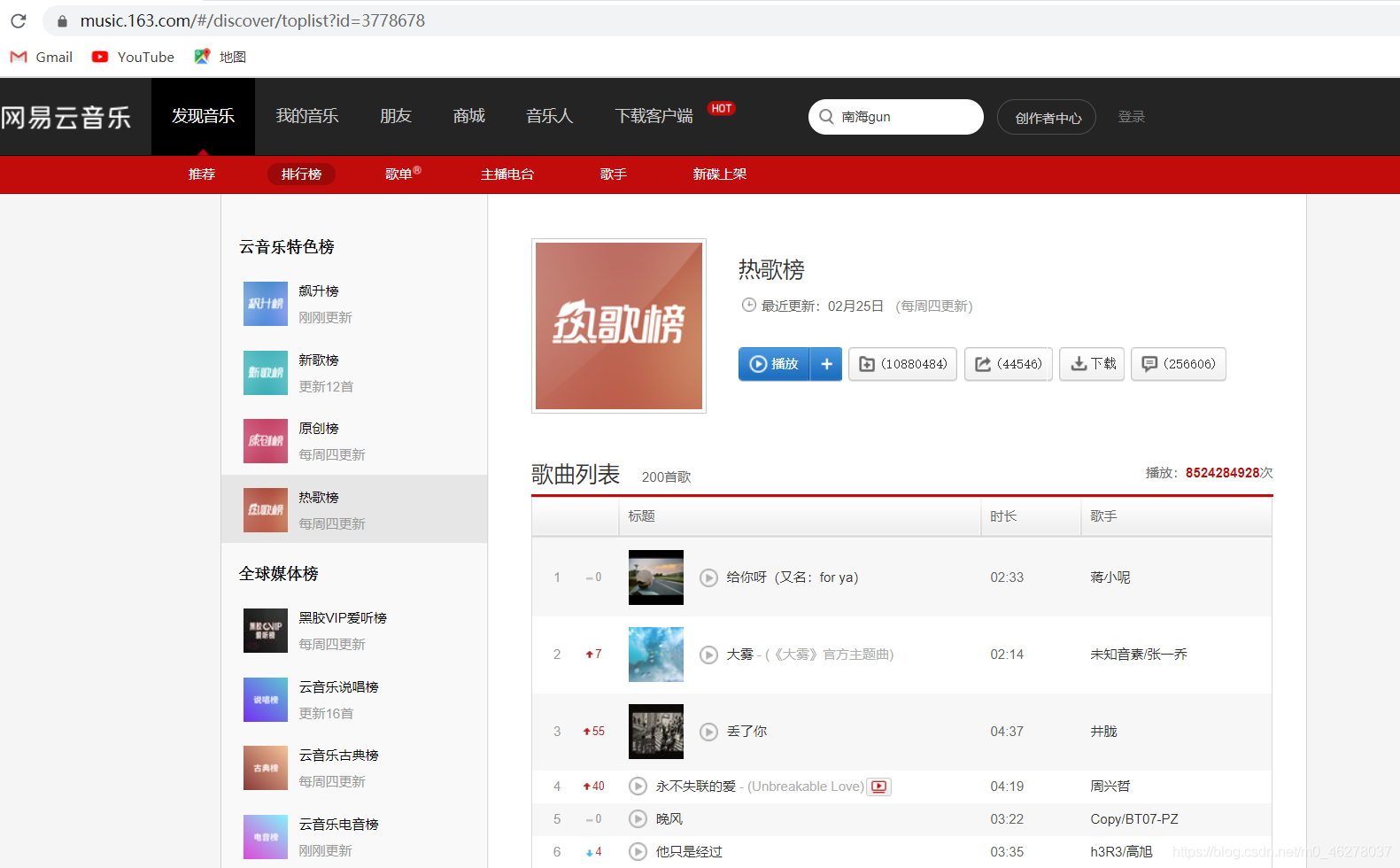Open the 歌单 sub-navigation item
The width and height of the screenshot is (1400, 868).
pyautogui.click(x=403, y=174)
